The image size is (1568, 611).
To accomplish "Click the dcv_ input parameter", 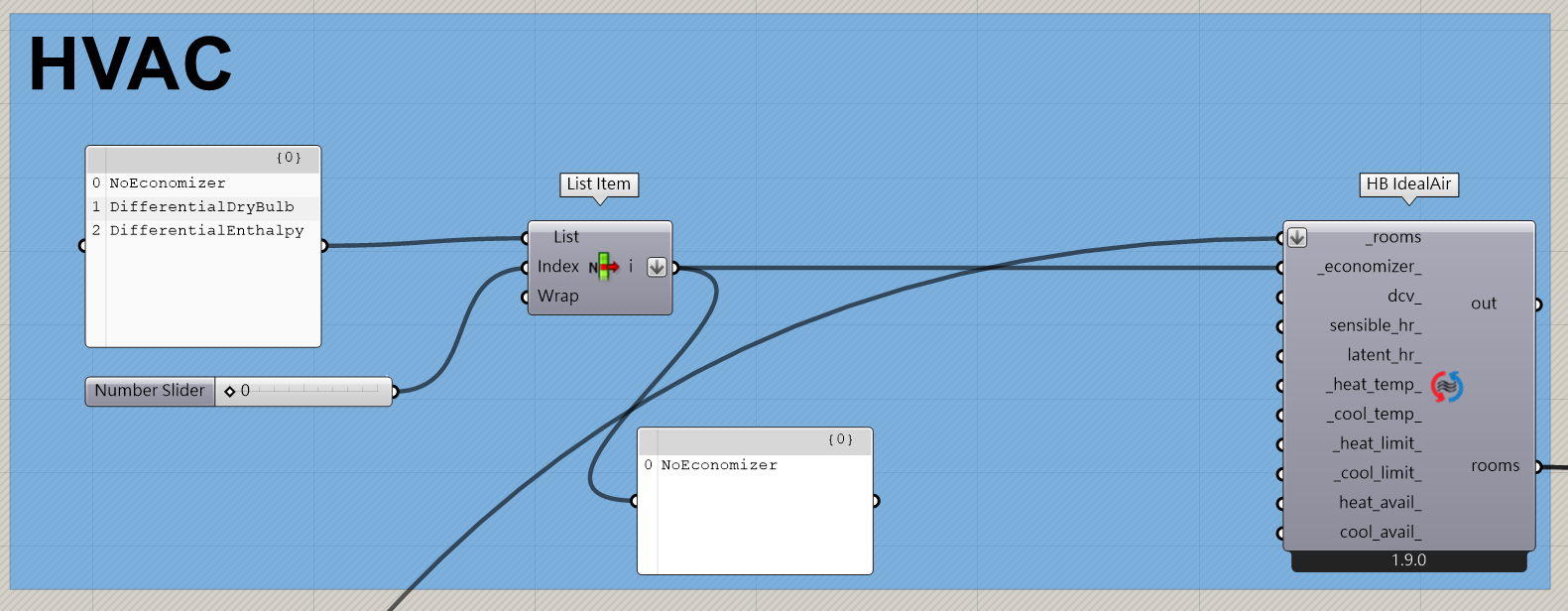I will click(1403, 297).
